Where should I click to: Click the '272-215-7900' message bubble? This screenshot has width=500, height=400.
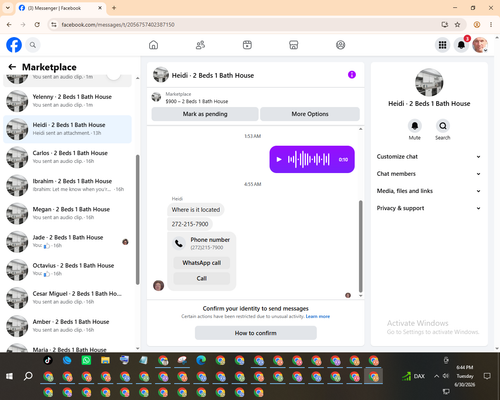pyautogui.click(x=190, y=224)
